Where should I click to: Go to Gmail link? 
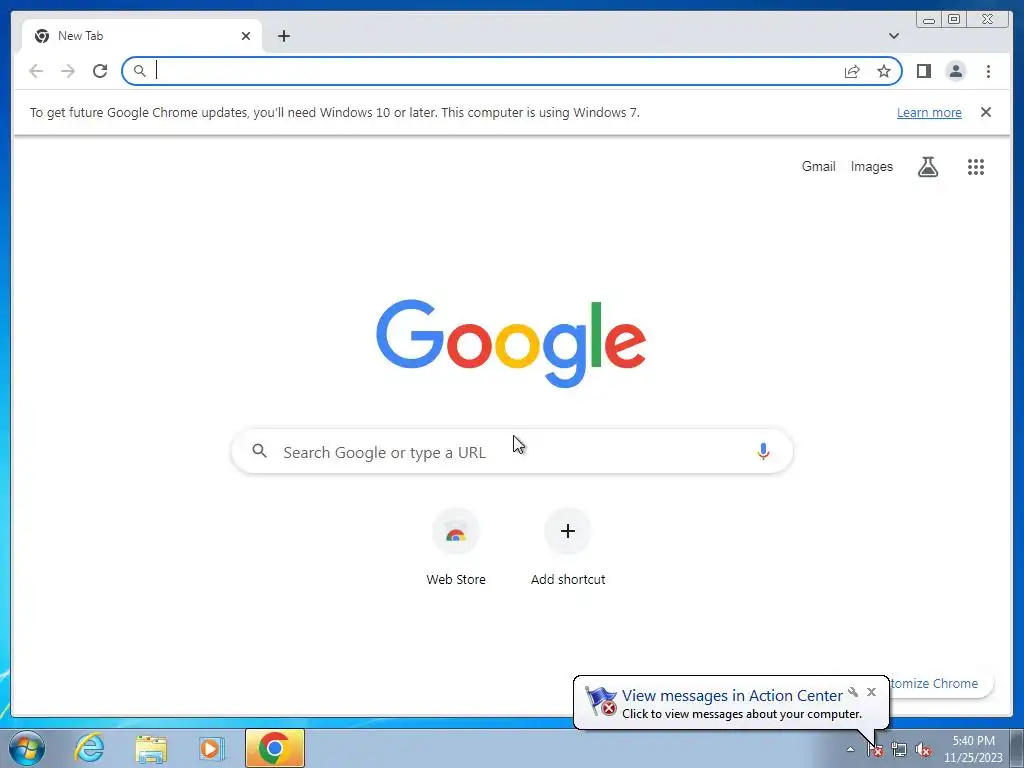(818, 167)
